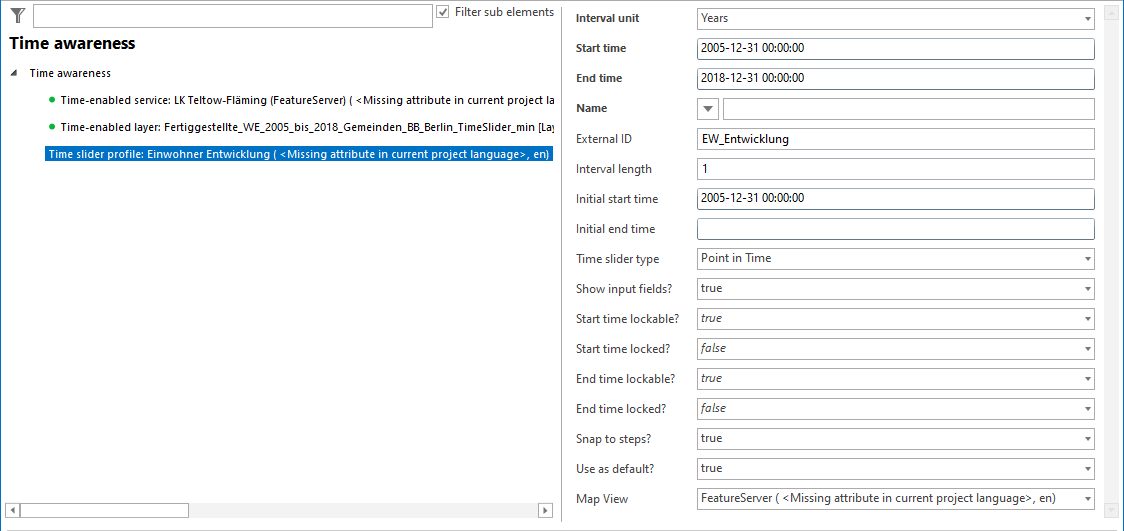Image resolution: width=1124 pixels, height=531 pixels.
Task: Click the End time field
Action: pyautogui.click(x=895, y=78)
